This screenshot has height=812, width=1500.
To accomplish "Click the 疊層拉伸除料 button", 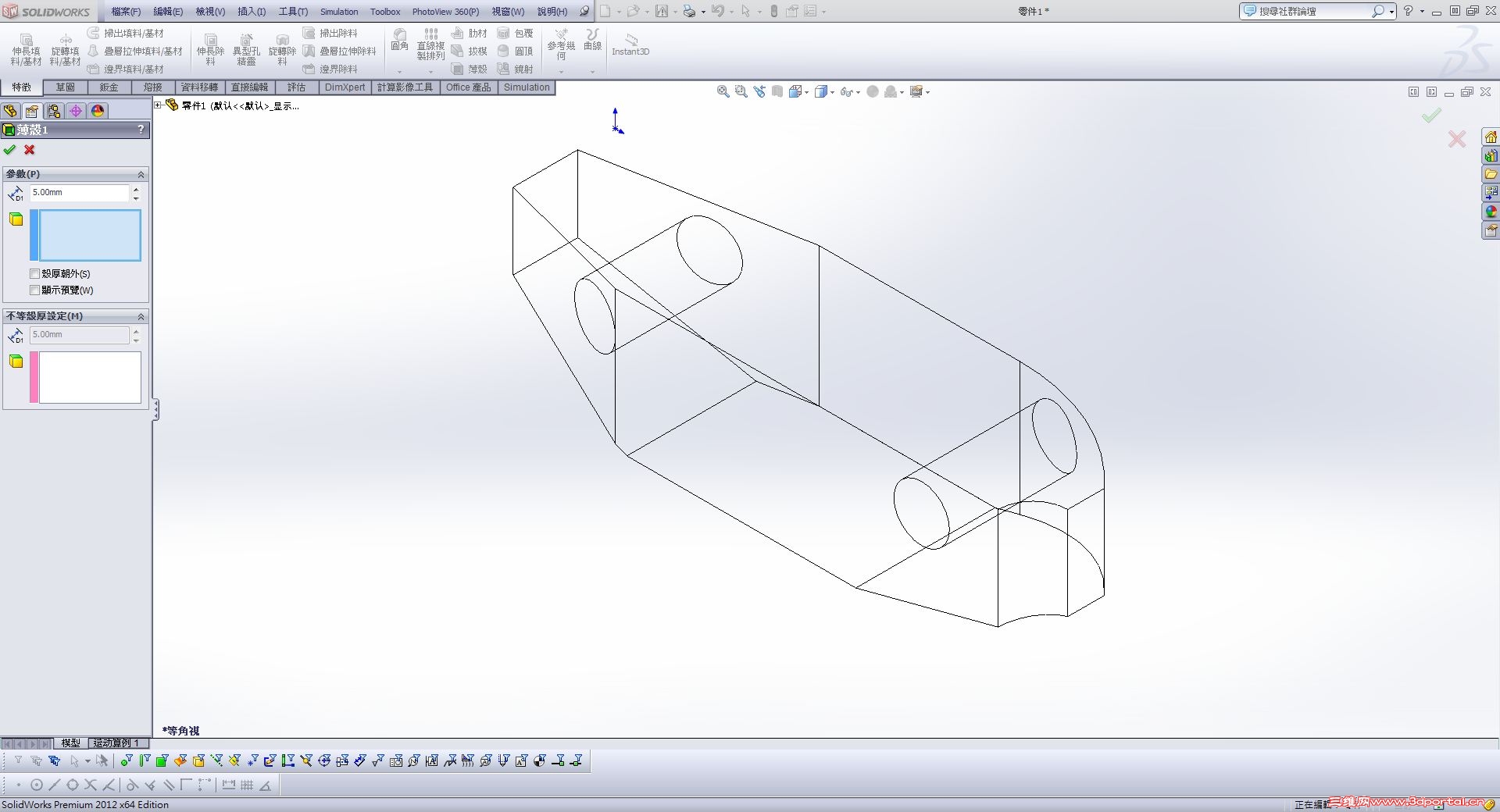I will 340,52.
